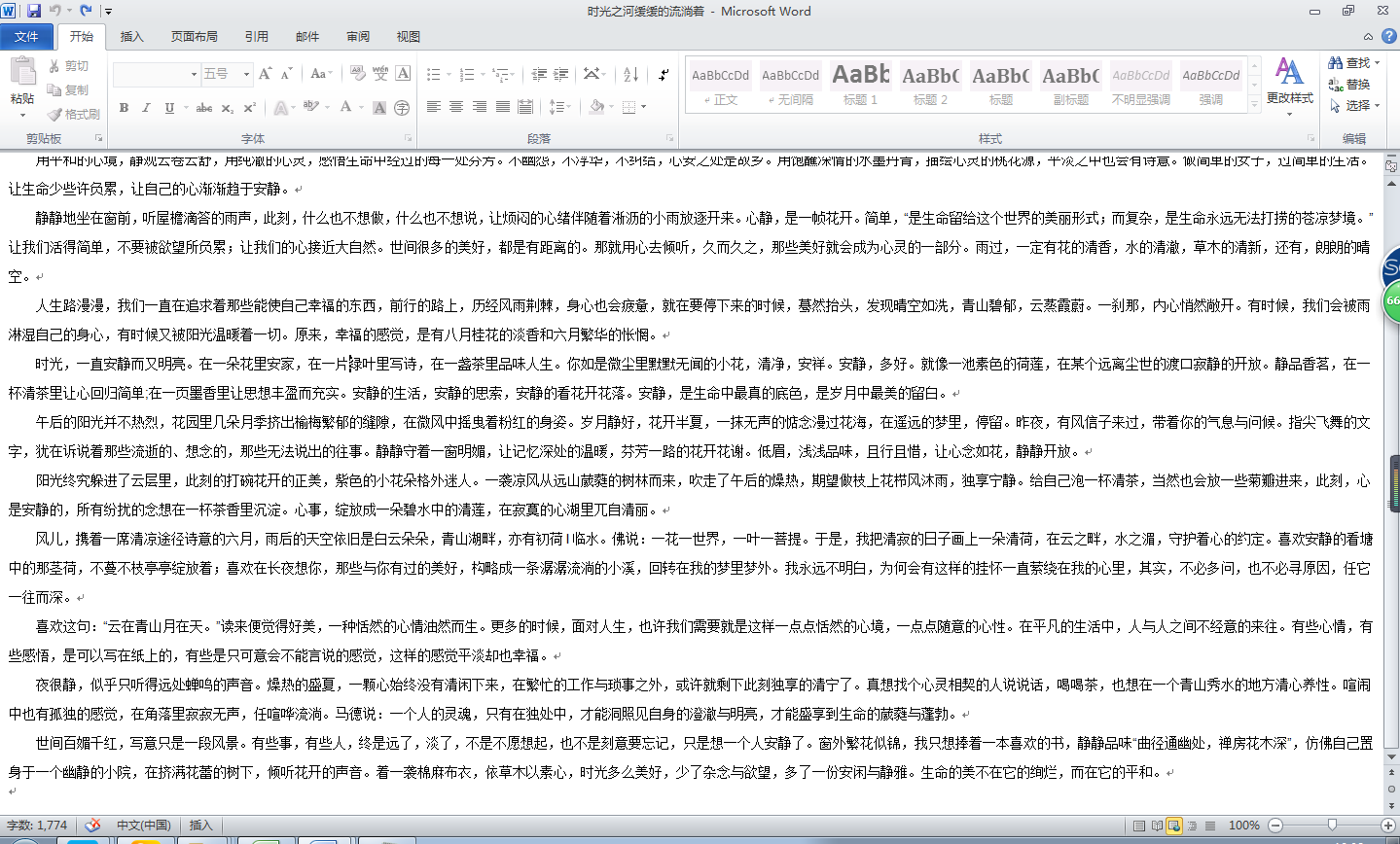Open the font name combo box
The image size is (1400, 844).
click(156, 74)
